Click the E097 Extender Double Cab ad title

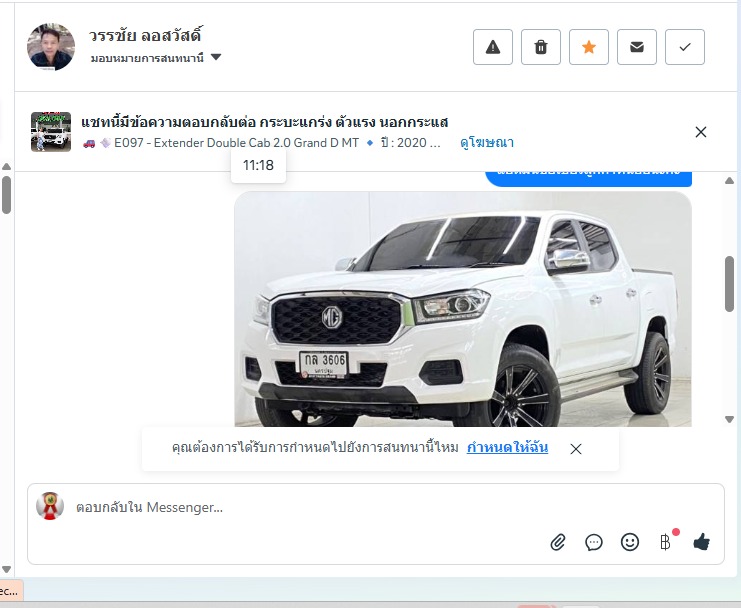236,143
